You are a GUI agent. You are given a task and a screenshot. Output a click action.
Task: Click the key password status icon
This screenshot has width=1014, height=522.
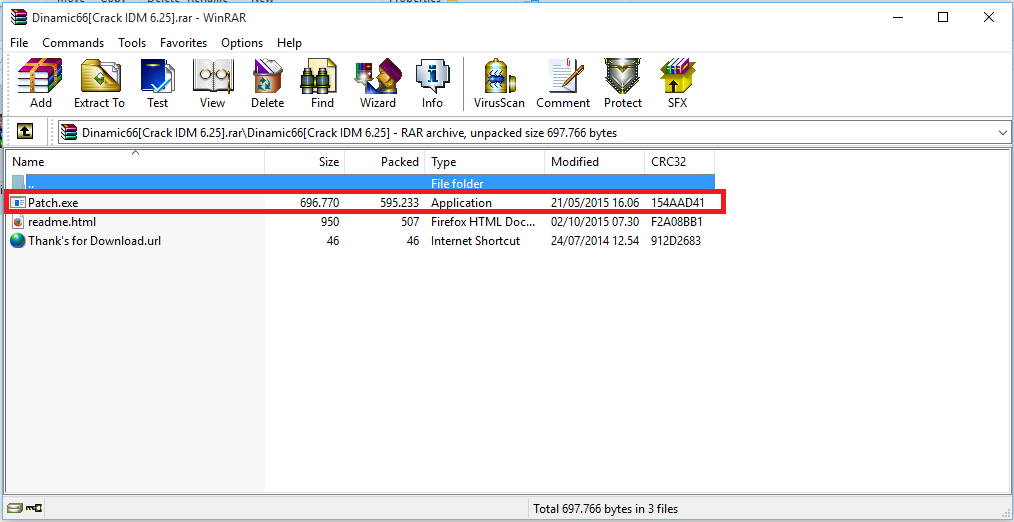tap(34, 509)
